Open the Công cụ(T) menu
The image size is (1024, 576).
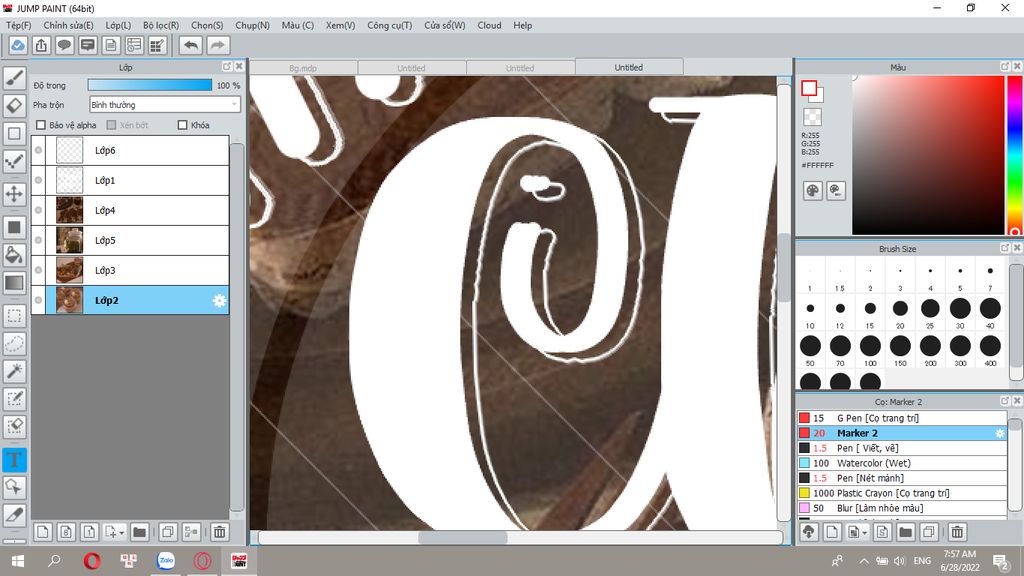click(389, 25)
